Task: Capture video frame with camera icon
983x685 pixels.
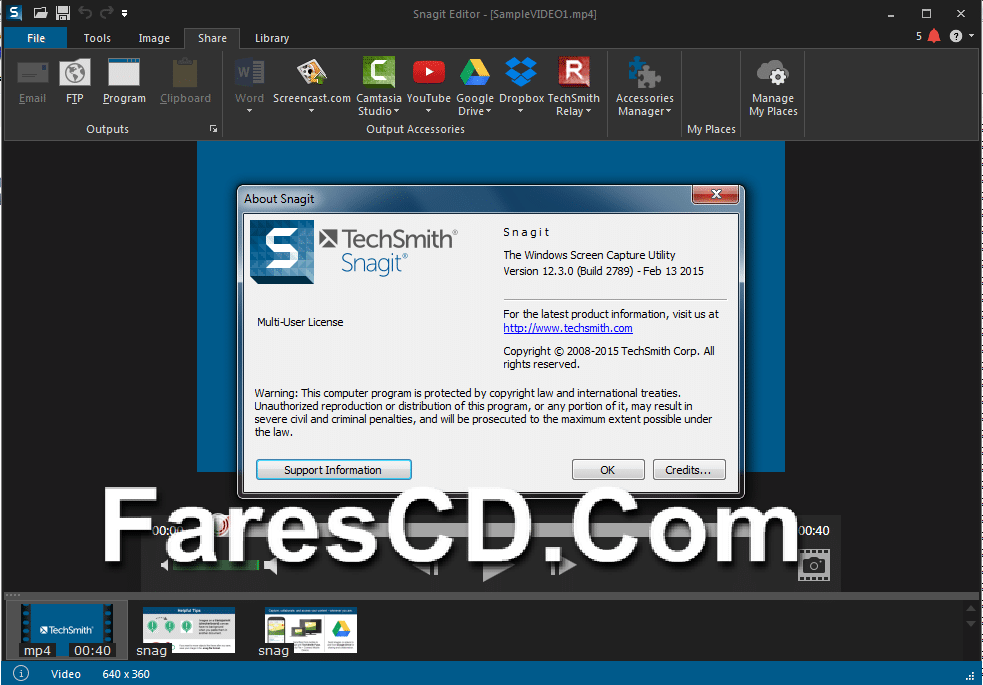Action: (x=814, y=565)
